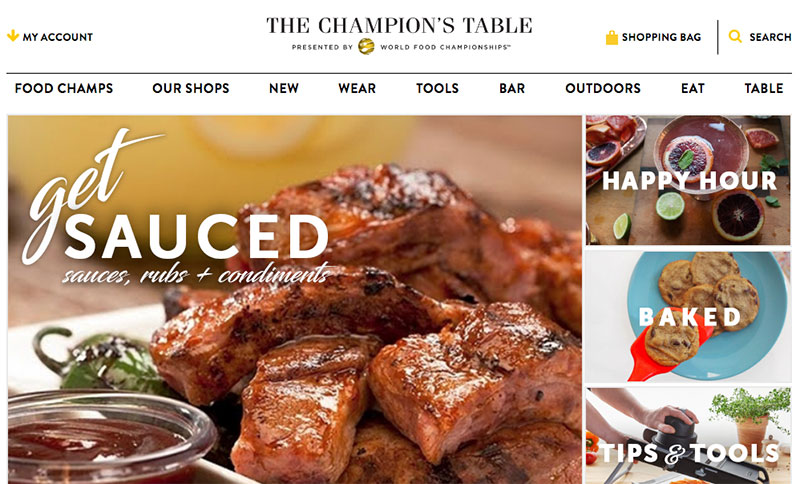Click the Search text link
Viewport: 800px width, 484px height.
click(x=770, y=37)
